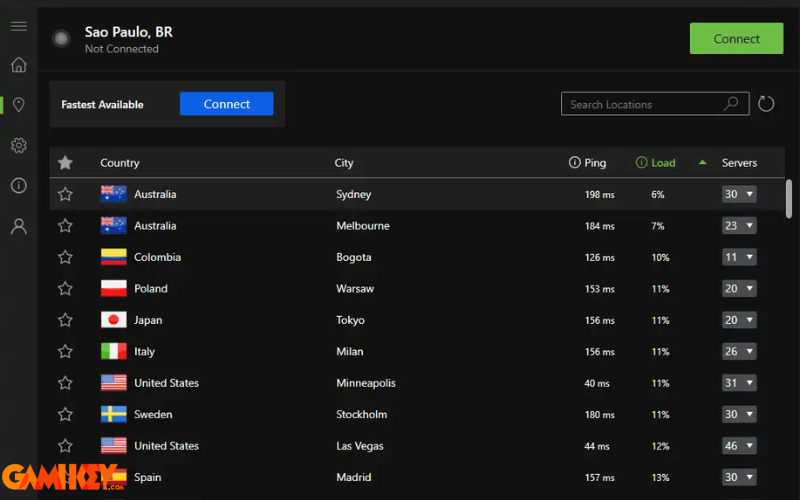This screenshot has height=500, width=800.
Task: Open the Settings gear icon
Action: 18,146
